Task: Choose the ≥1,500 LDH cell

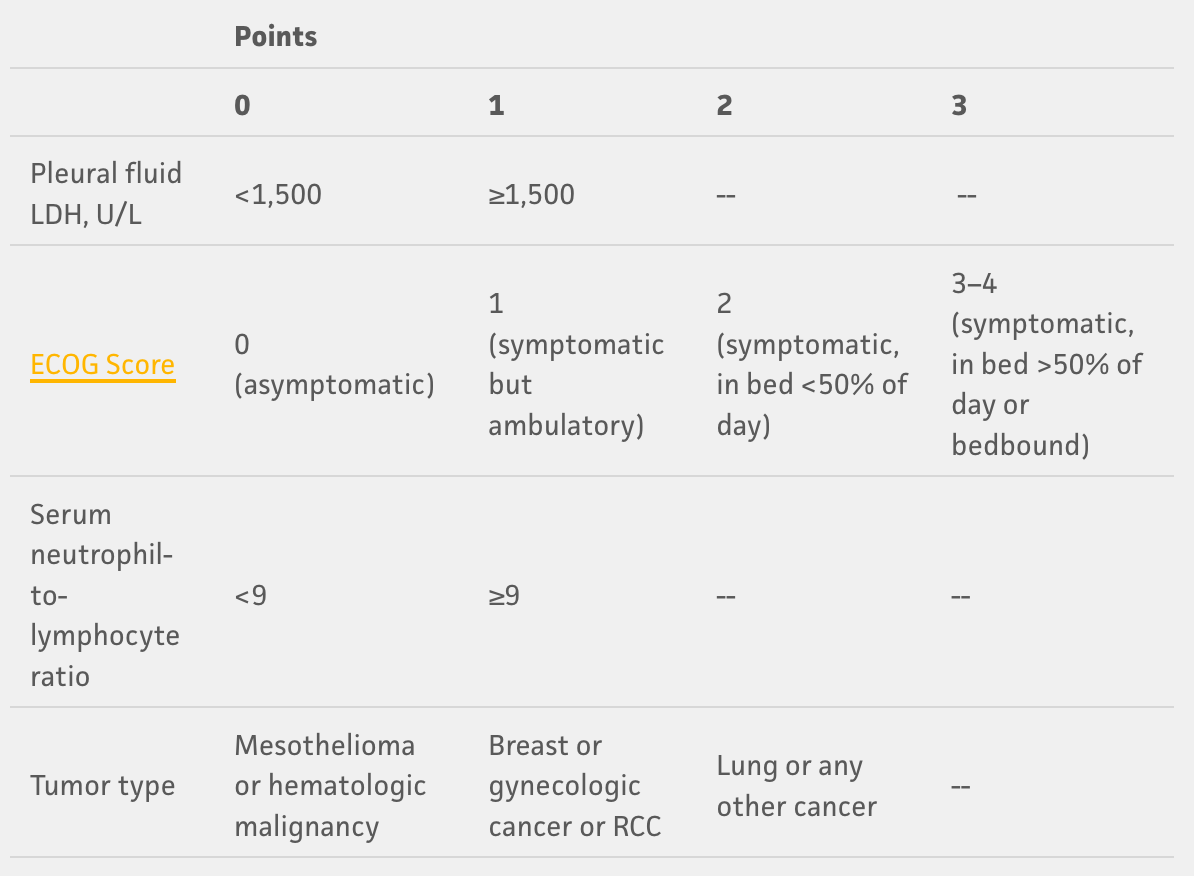Action: coord(531,194)
